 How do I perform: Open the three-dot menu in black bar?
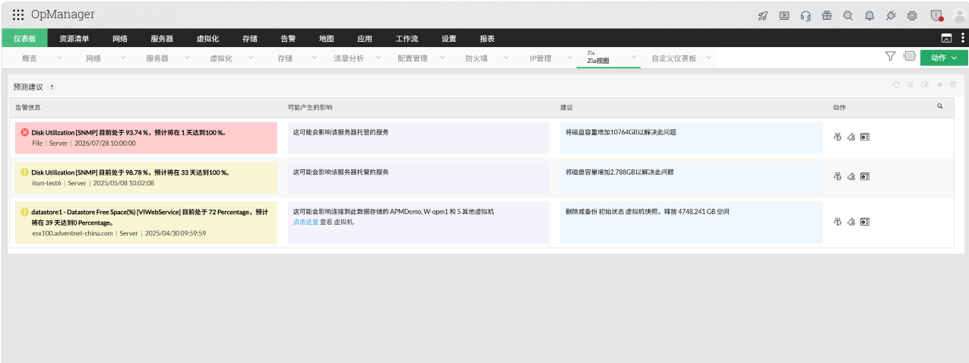tap(962, 38)
